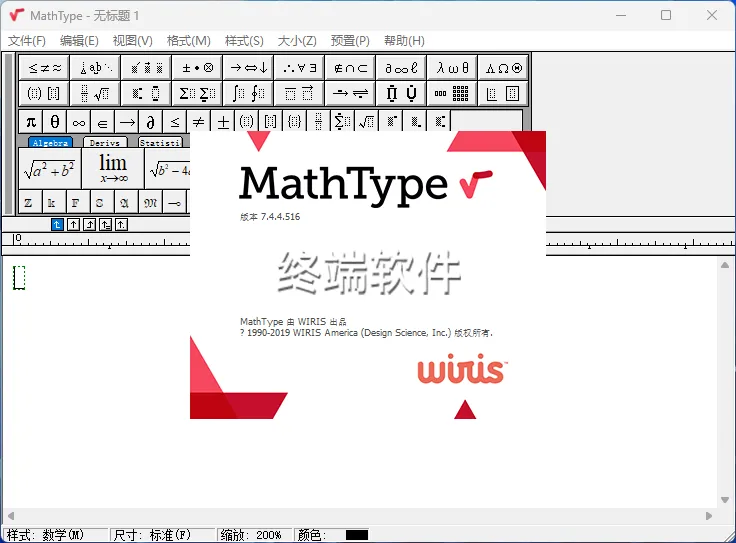Open the boxes templates palette
The image size is (736, 543).
tap(504, 93)
